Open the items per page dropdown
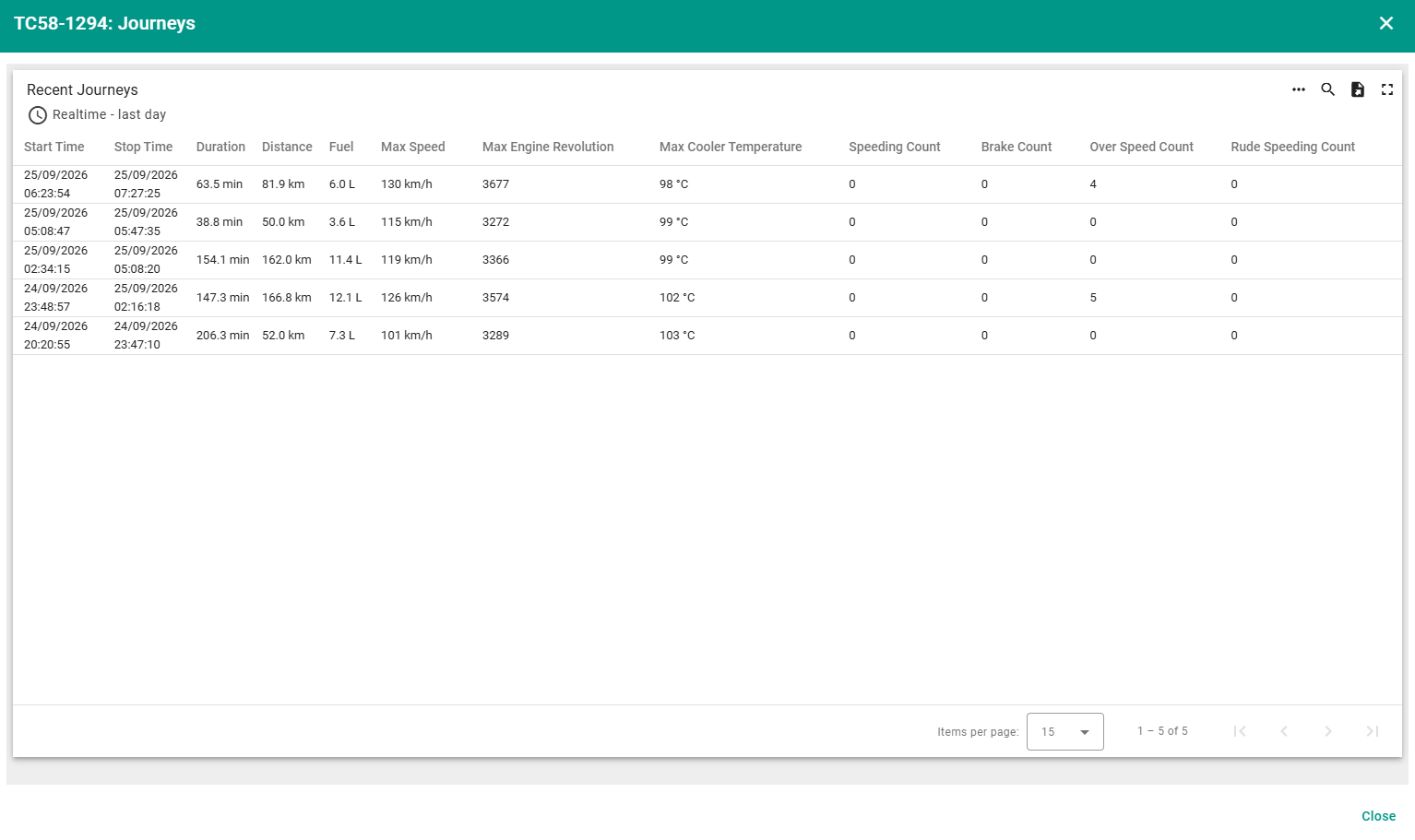The image size is (1415, 840). coord(1065,732)
